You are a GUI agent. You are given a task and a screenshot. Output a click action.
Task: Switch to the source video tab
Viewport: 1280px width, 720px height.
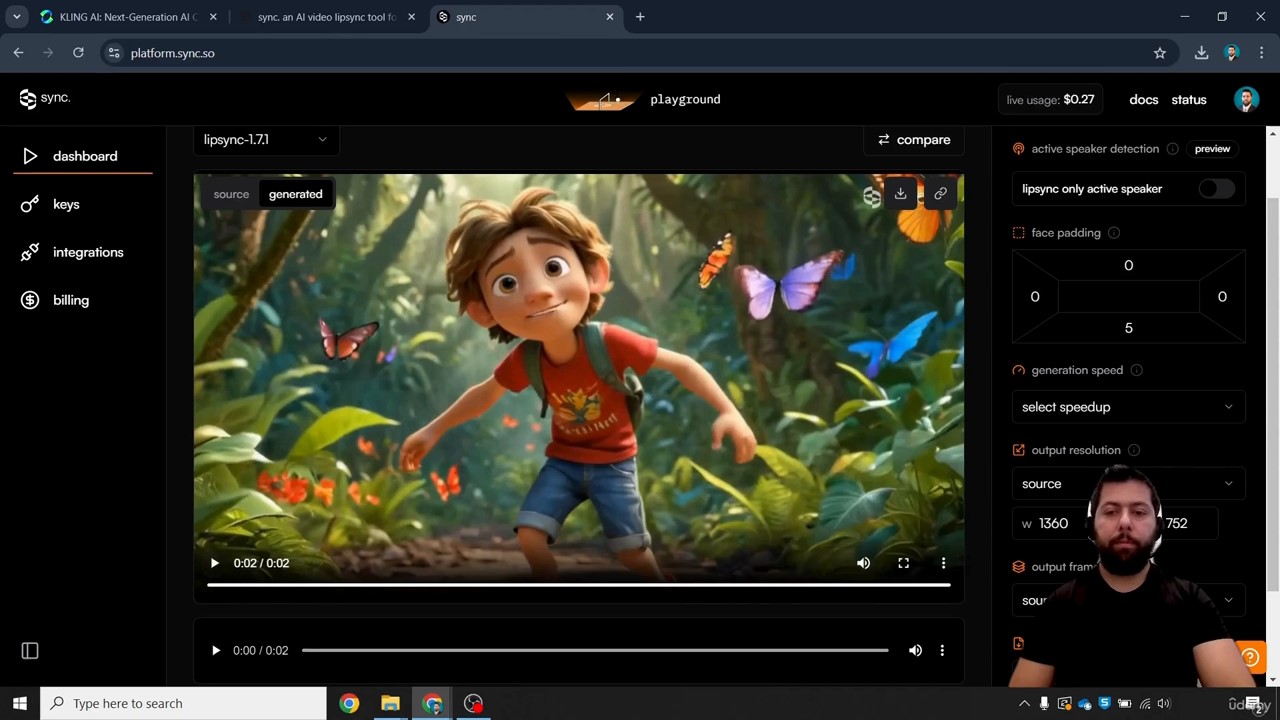pyautogui.click(x=231, y=194)
